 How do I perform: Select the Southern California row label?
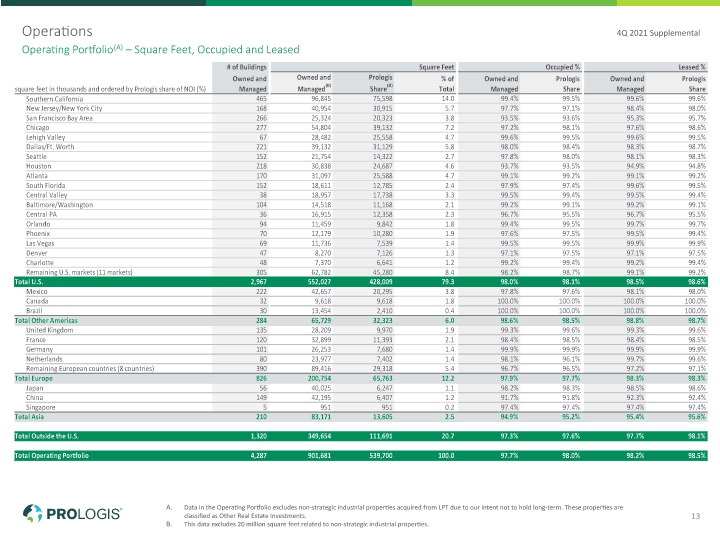(x=55, y=99)
